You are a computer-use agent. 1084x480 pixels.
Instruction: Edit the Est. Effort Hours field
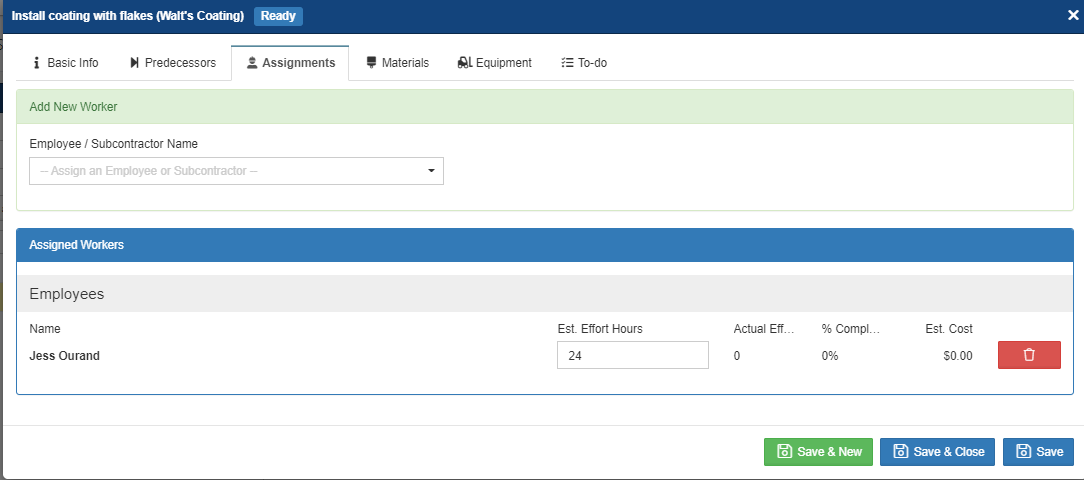[632, 355]
